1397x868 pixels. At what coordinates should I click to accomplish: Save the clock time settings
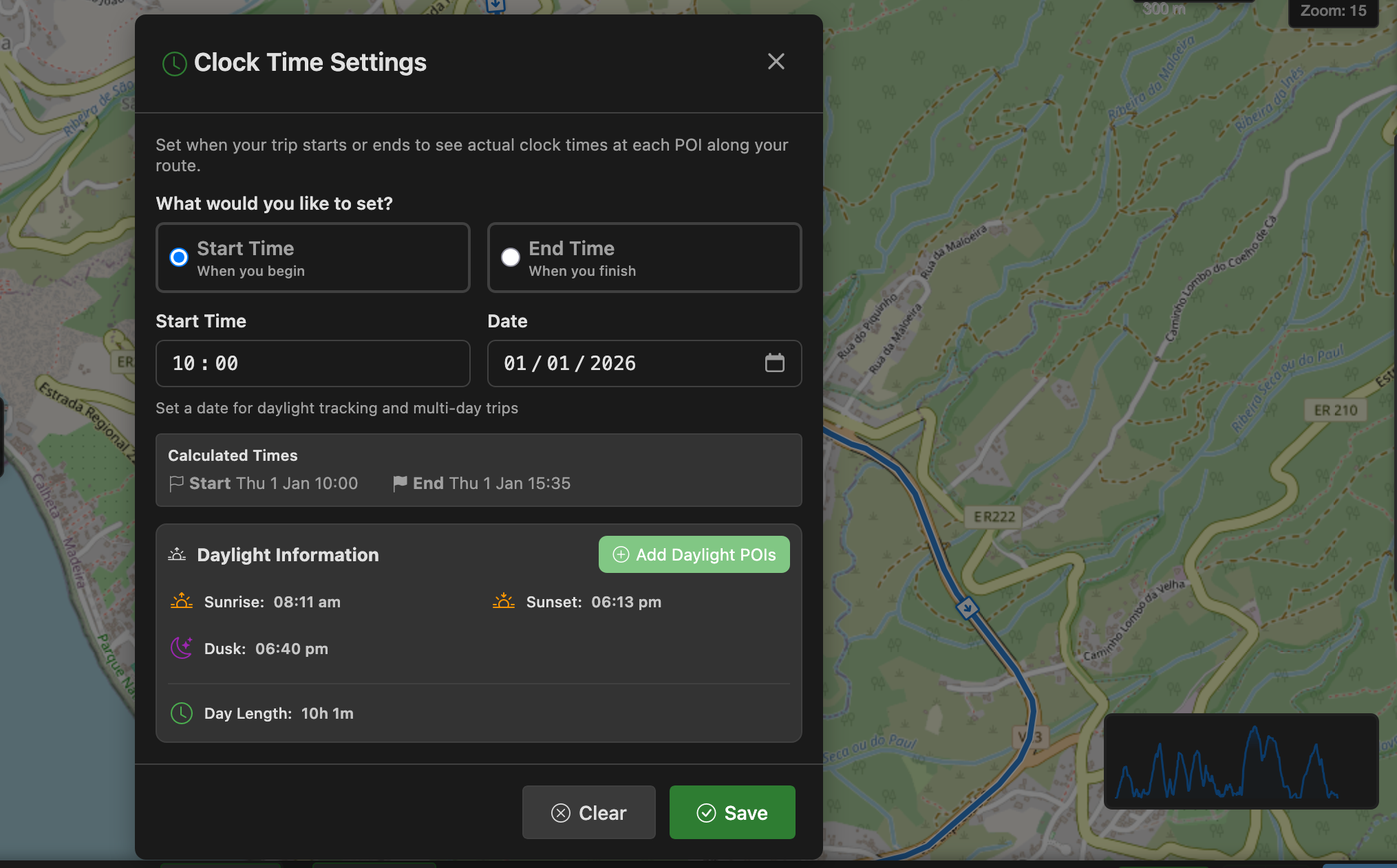[732, 812]
